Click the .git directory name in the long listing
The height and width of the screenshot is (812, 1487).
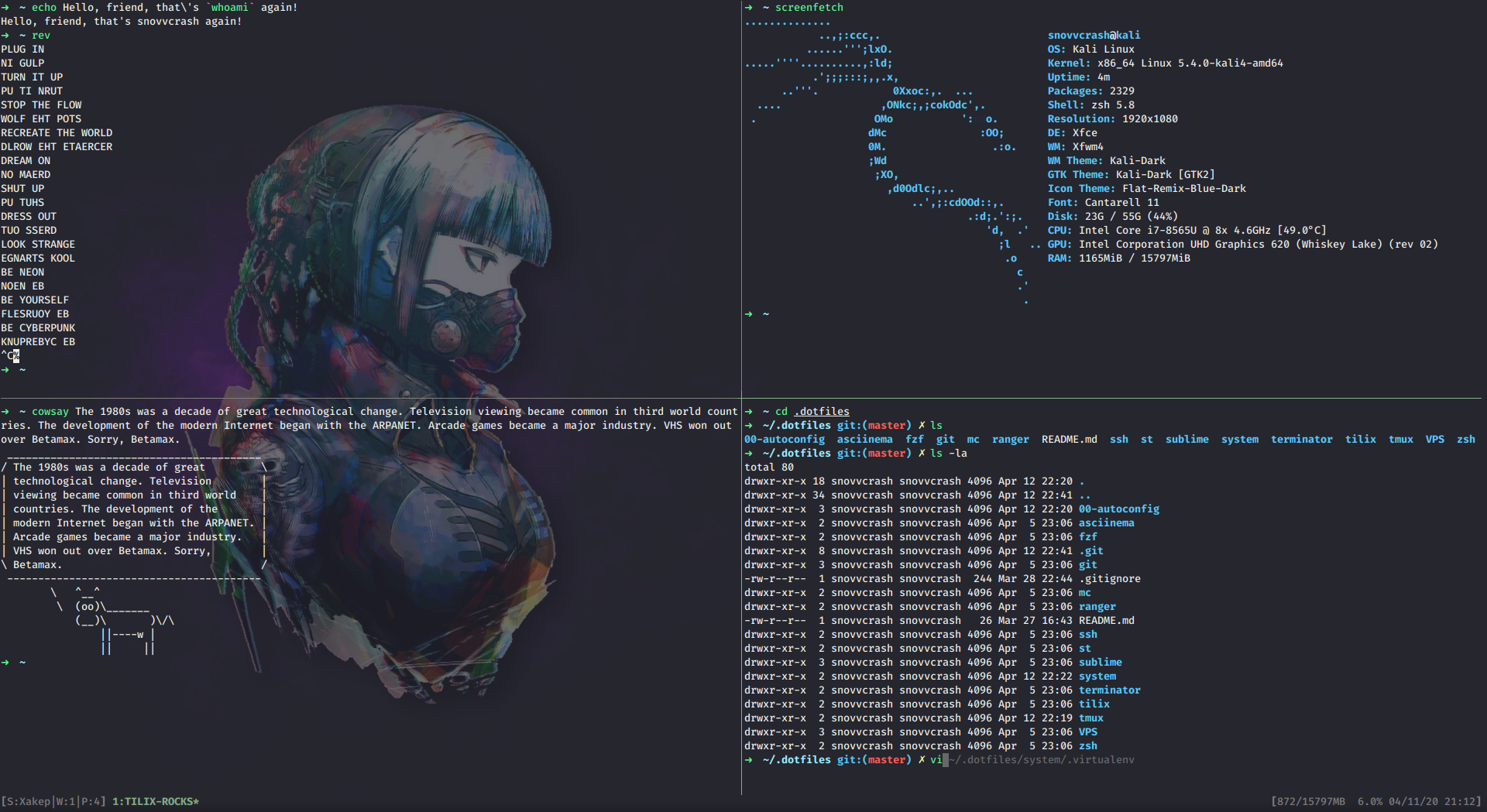click(1091, 550)
